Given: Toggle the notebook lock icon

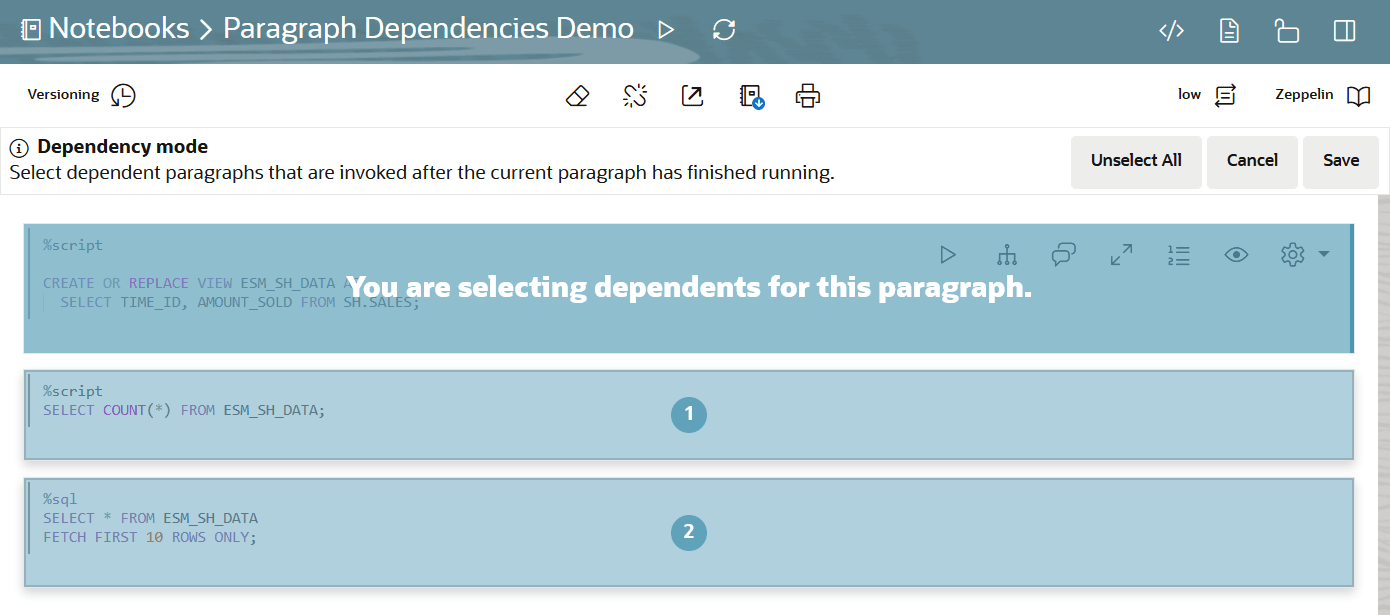Looking at the screenshot, I should 1287,31.
